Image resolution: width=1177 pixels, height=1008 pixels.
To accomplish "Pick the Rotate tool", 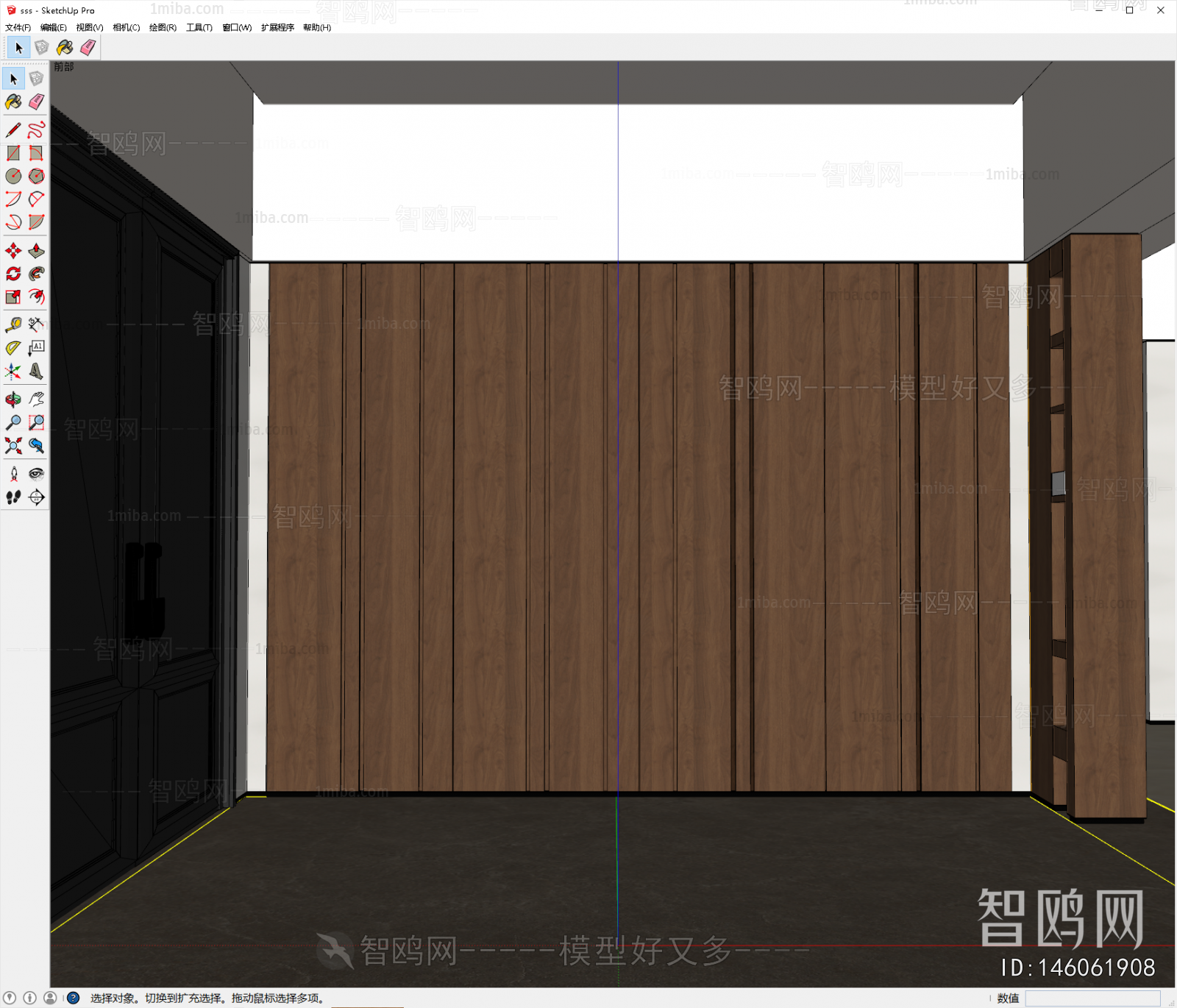I will pos(13,273).
